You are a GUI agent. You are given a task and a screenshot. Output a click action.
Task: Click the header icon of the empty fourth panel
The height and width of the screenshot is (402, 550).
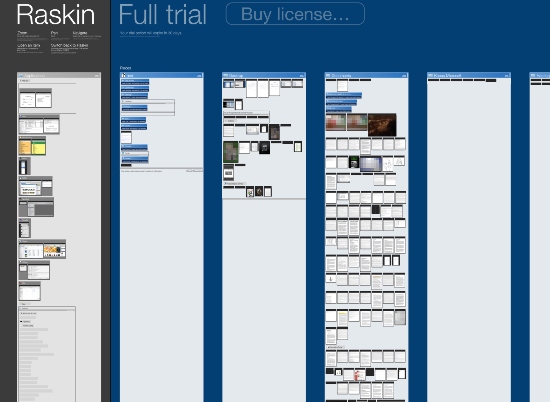pyautogui.click(x=430, y=75)
